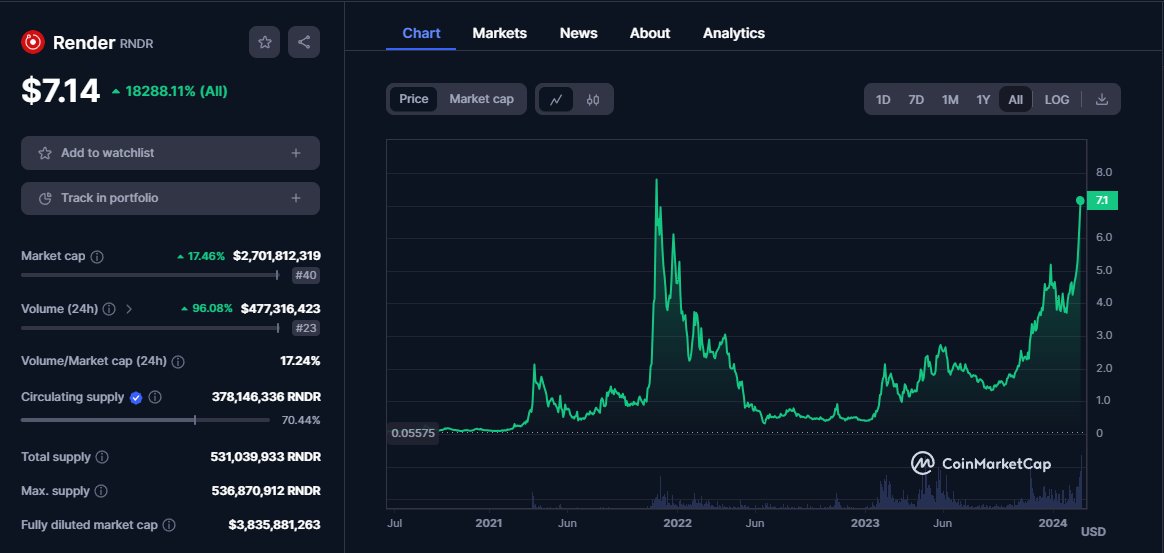This screenshot has height=553, width=1164.
Task: Click the #23 volume rank badge
Action: (306, 328)
